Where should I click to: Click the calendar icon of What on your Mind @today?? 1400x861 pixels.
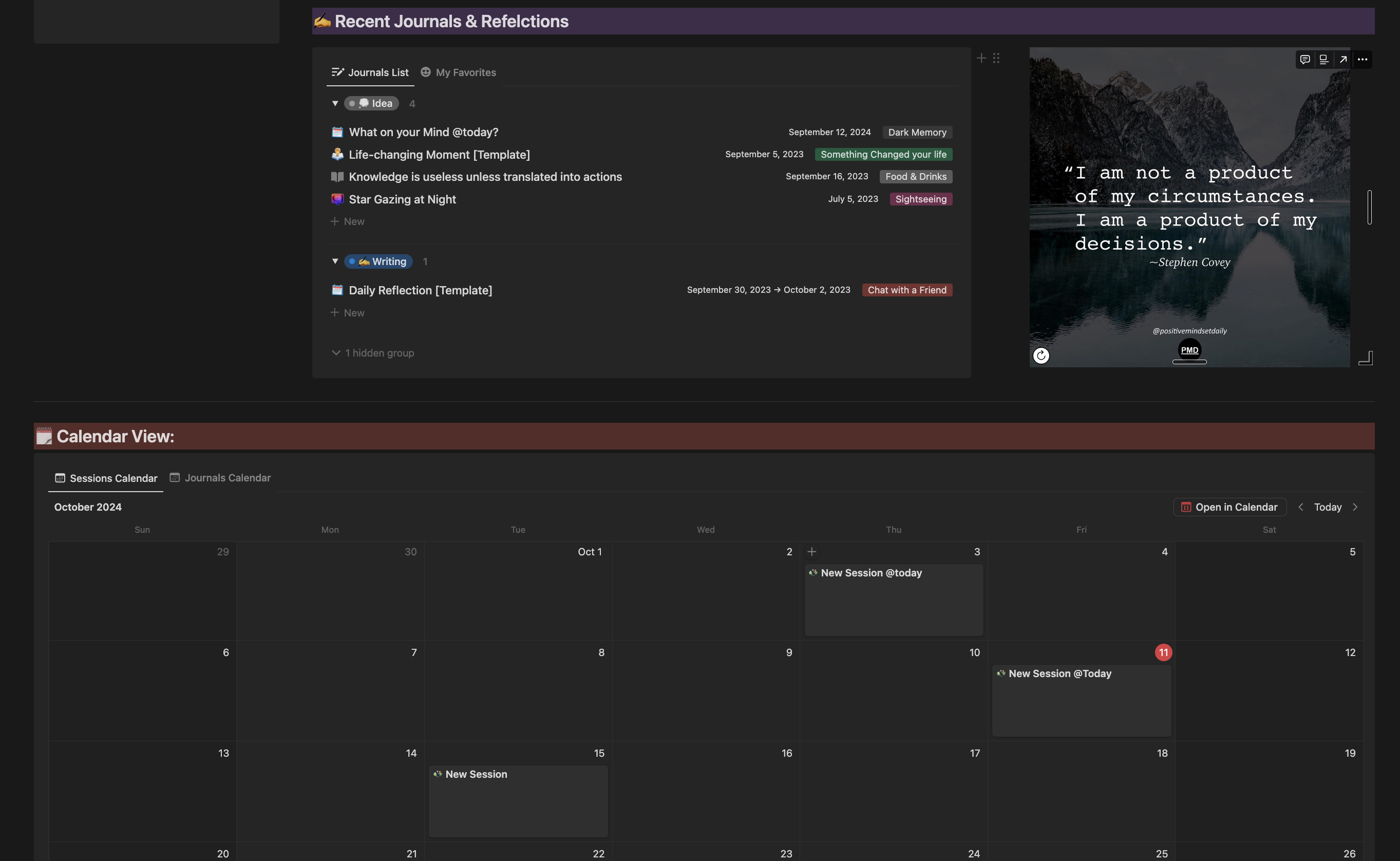point(337,132)
